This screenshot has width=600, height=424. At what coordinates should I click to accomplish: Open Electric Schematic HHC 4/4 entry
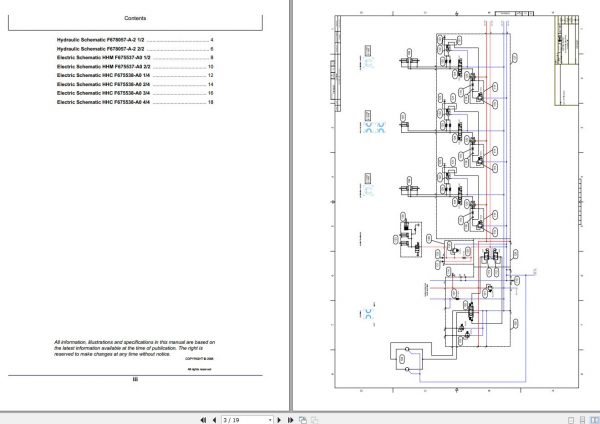click(135, 102)
